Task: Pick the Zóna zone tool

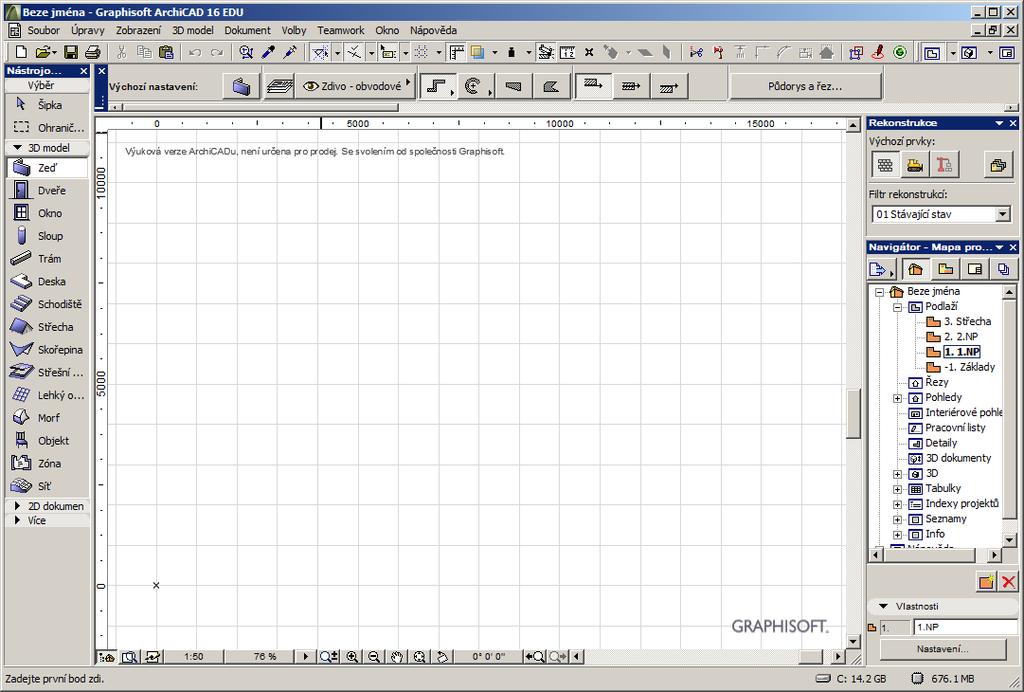Action: (x=46, y=464)
